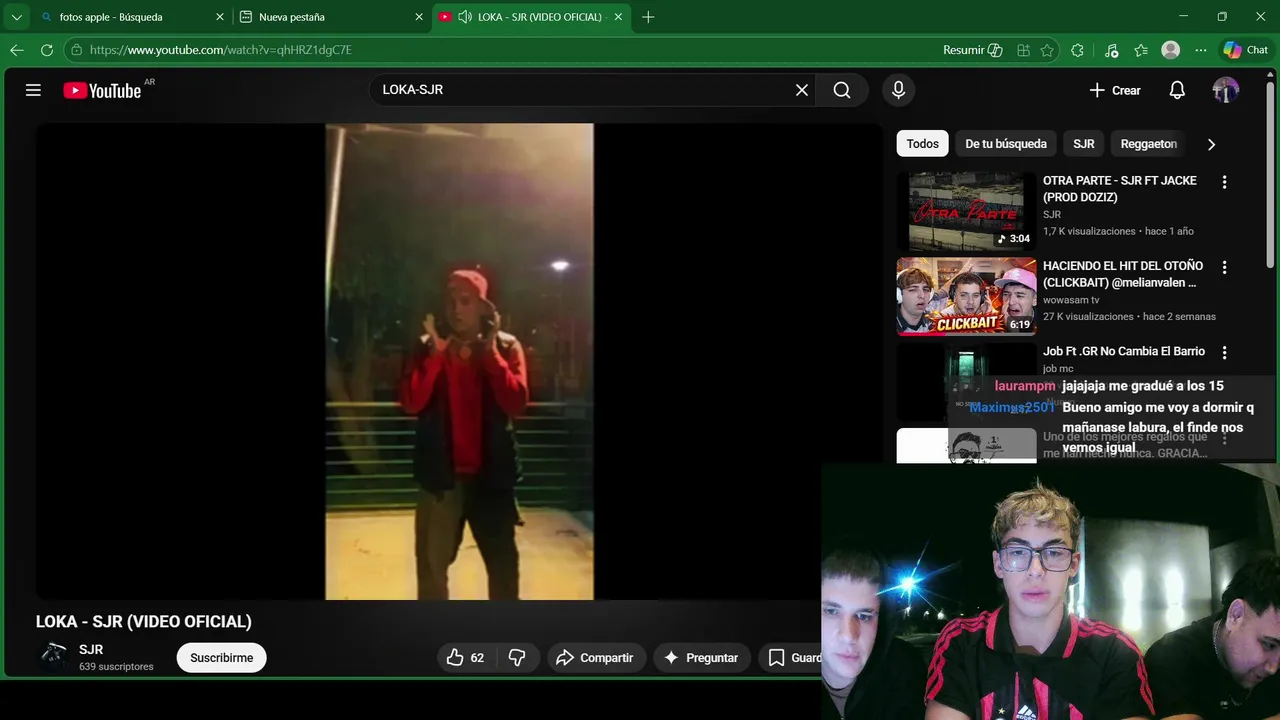Open the split screen address-bar icon

coord(1023,50)
